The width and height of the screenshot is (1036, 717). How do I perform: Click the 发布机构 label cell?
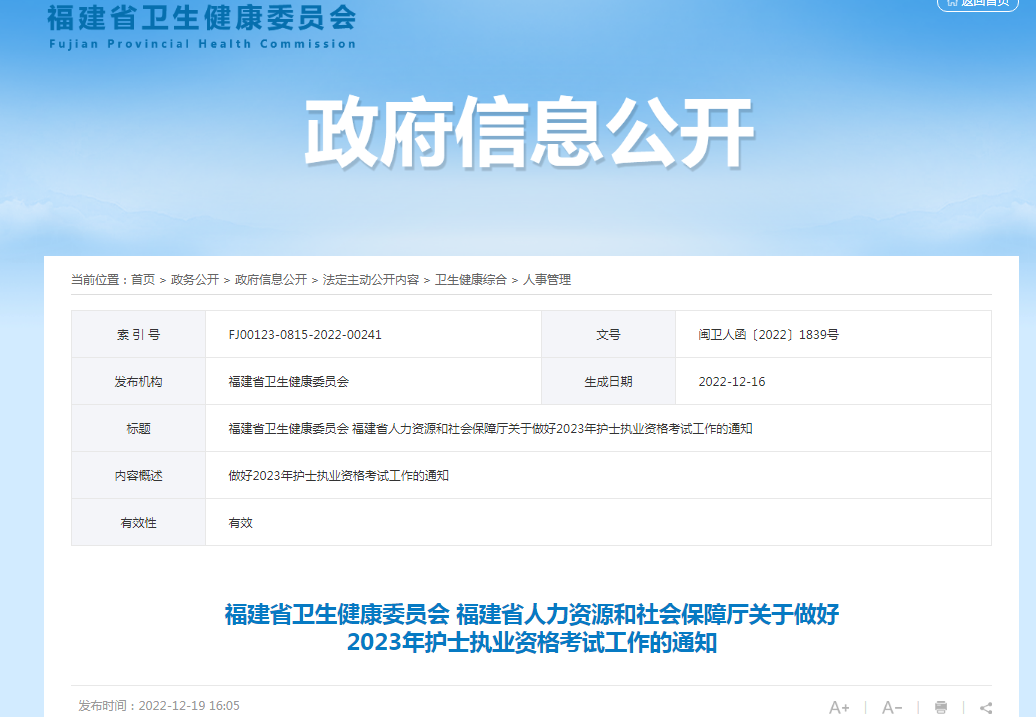tap(138, 381)
